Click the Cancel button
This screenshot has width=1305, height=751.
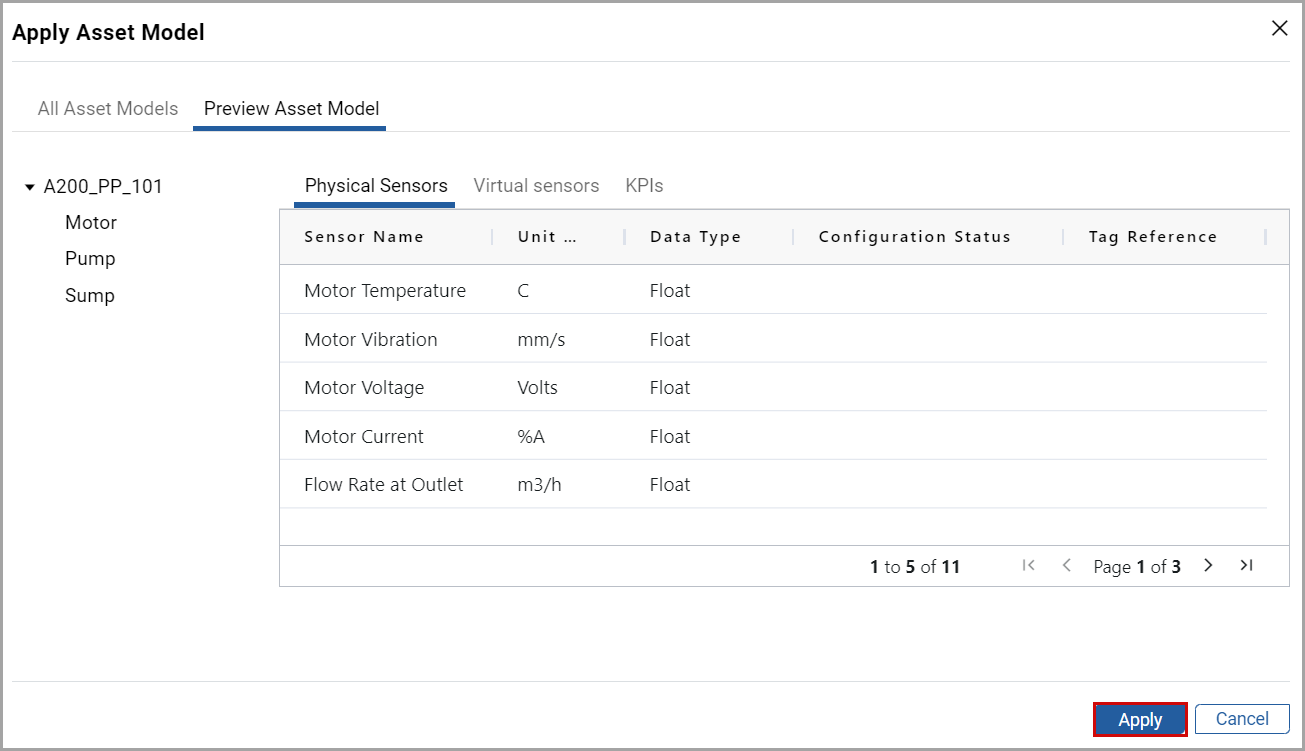[x=1242, y=719]
